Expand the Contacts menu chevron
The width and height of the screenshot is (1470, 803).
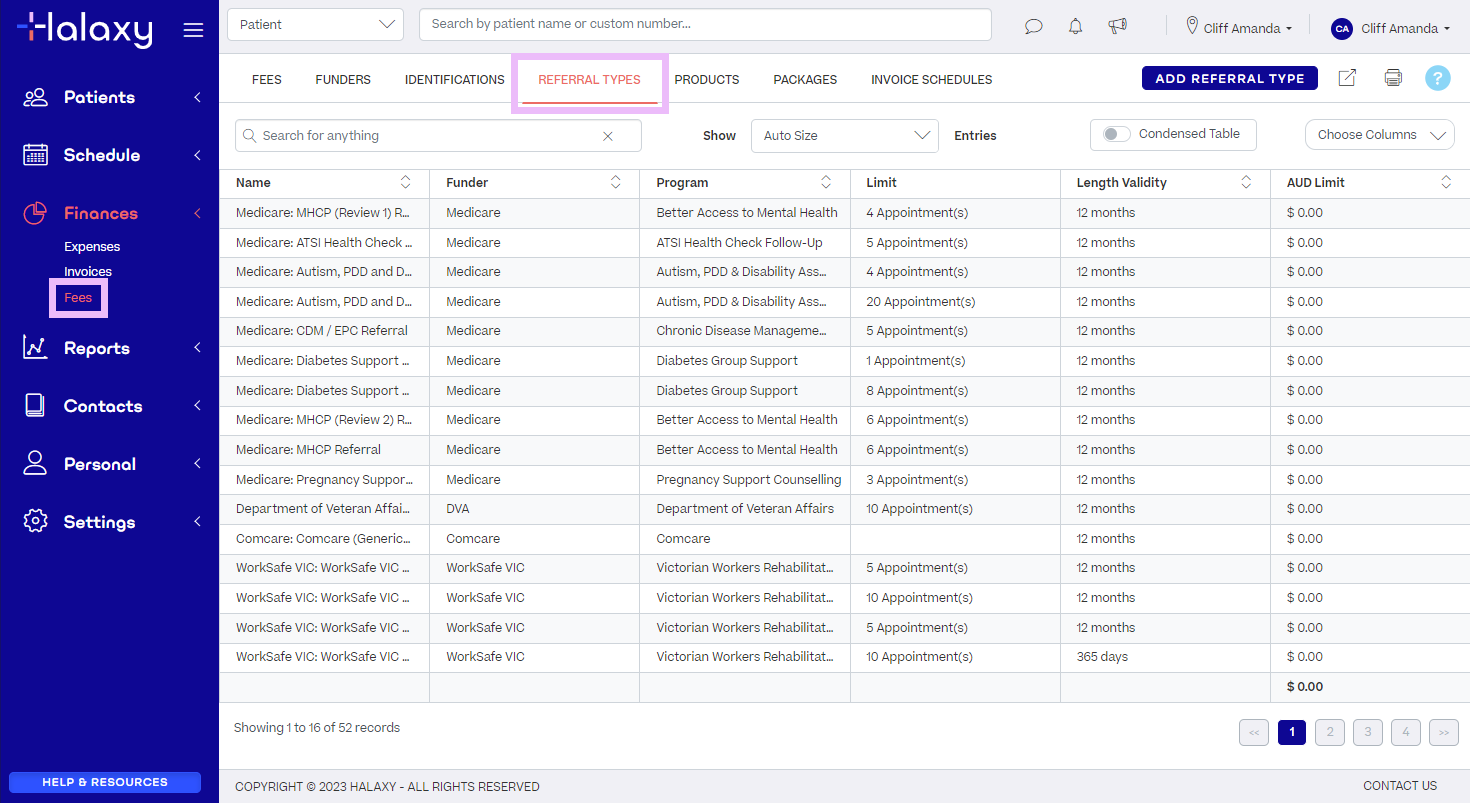(x=197, y=406)
